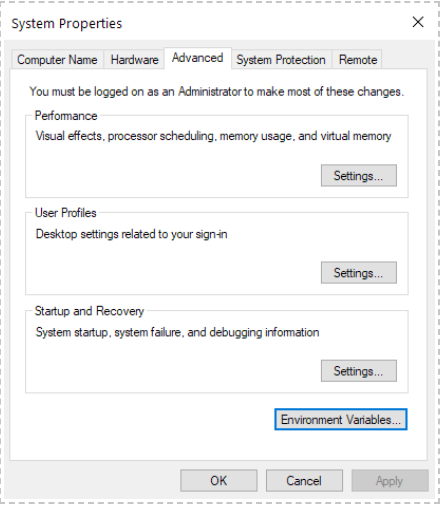Image resolution: width=443 pixels, height=508 pixels.
Task: Select the Advanced tab
Action: coord(198,58)
